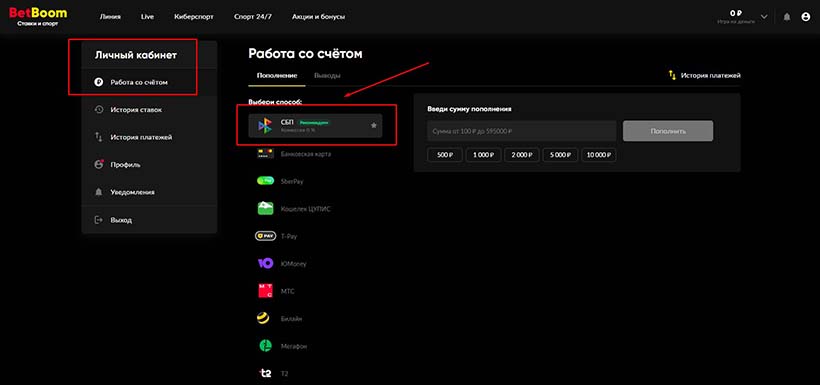Open История платежей in sidebar
Screen dimensions: 820x385
pyautogui.click(x=149, y=137)
